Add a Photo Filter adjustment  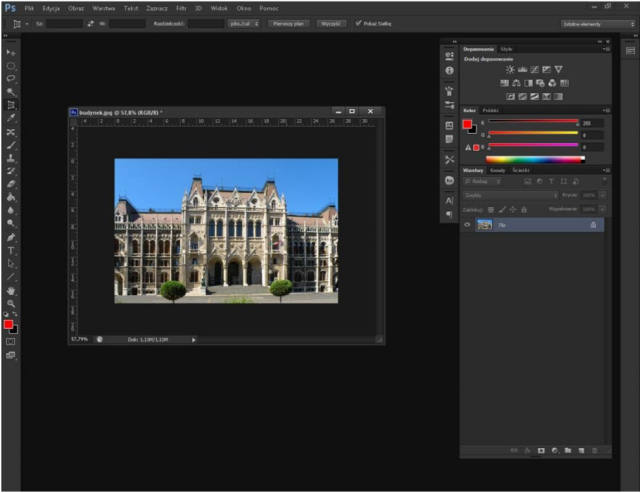(540, 83)
